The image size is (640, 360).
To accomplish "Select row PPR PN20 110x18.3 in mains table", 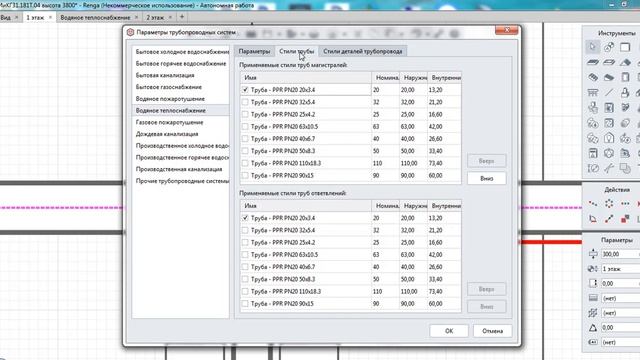I will (x=351, y=163).
